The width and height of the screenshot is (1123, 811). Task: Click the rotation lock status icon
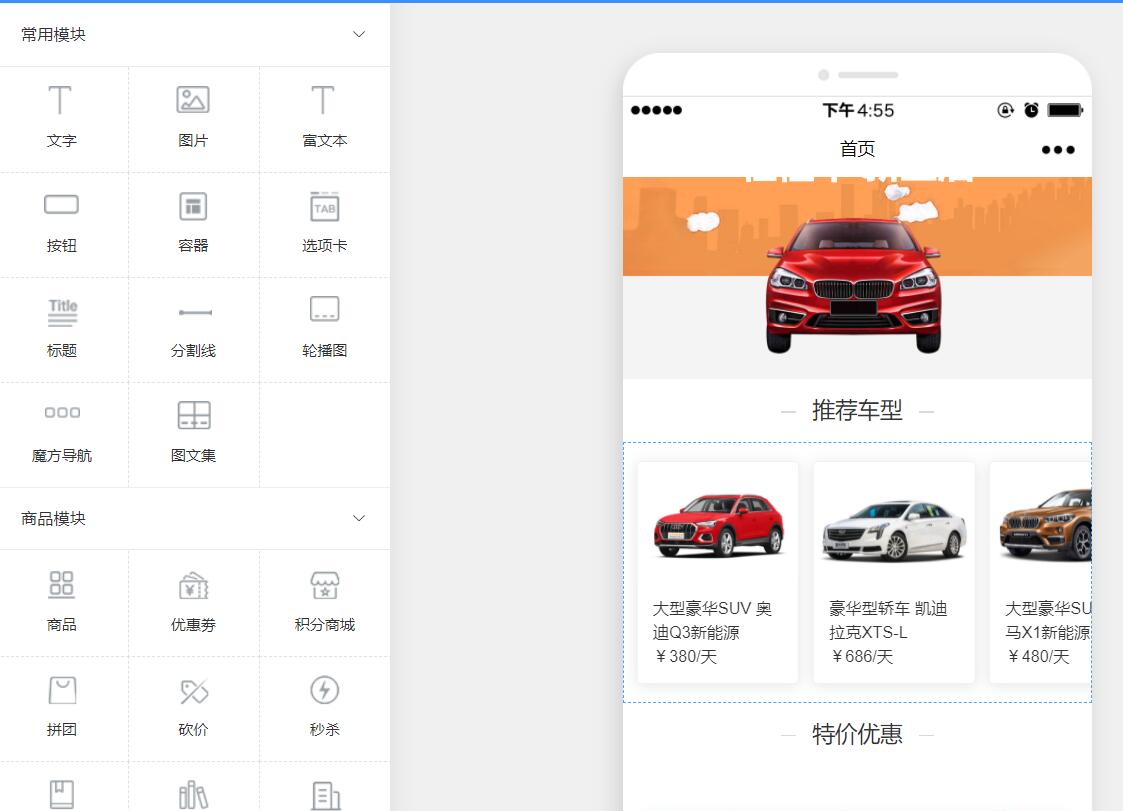click(1006, 110)
